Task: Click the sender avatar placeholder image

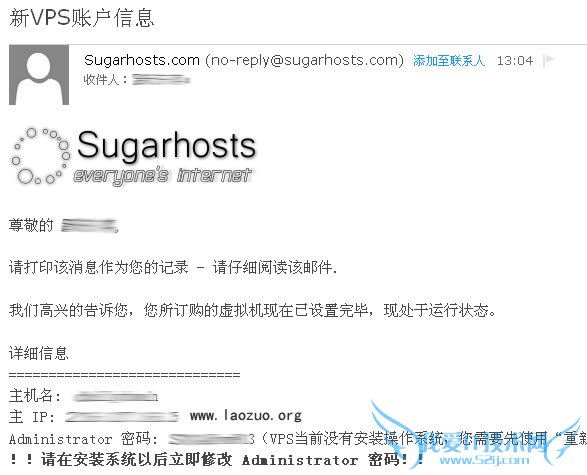Action: pos(39,75)
